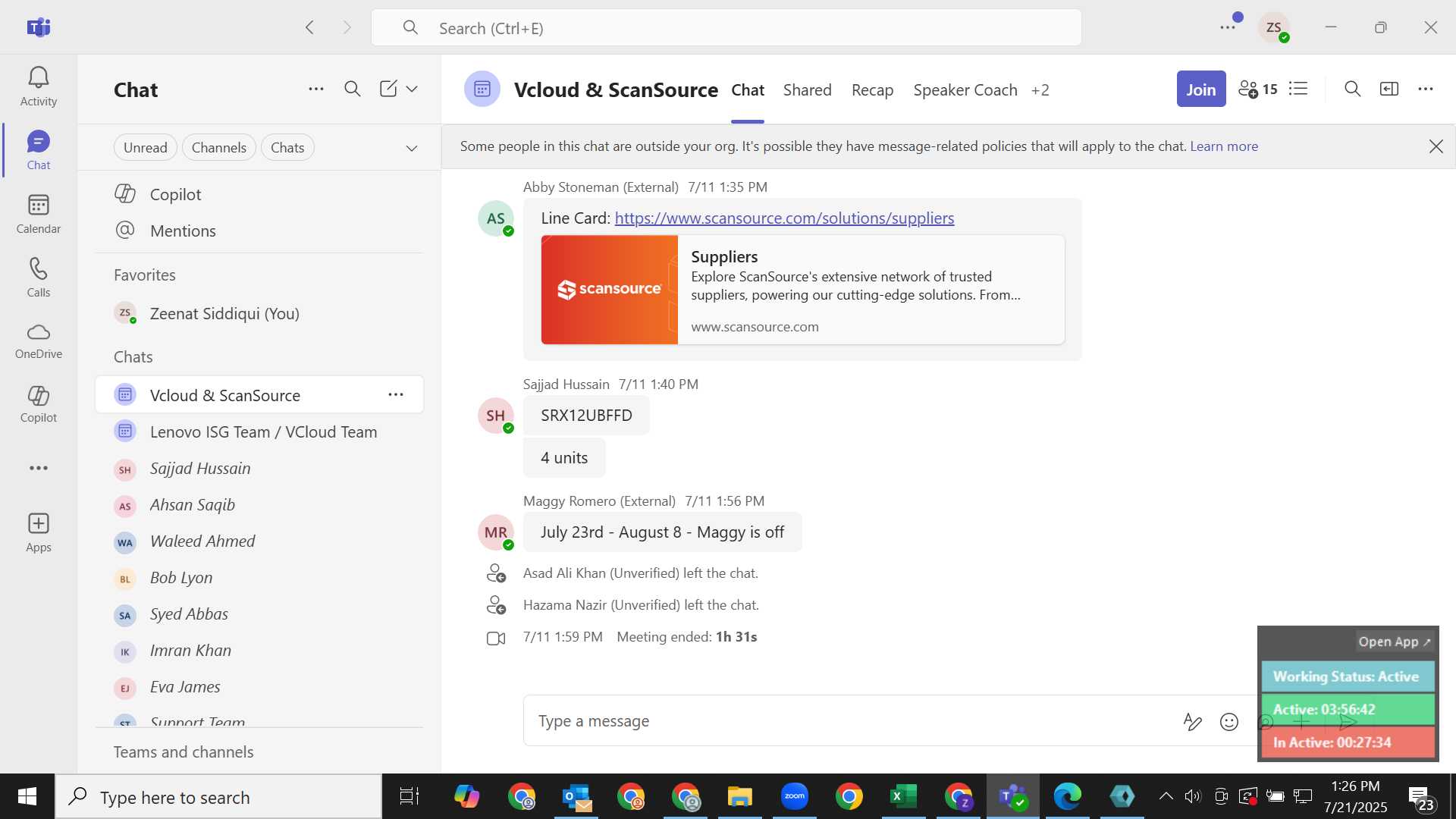This screenshot has height=819, width=1456.
Task: Open chat with Sajjad Hussain
Action: click(259, 468)
